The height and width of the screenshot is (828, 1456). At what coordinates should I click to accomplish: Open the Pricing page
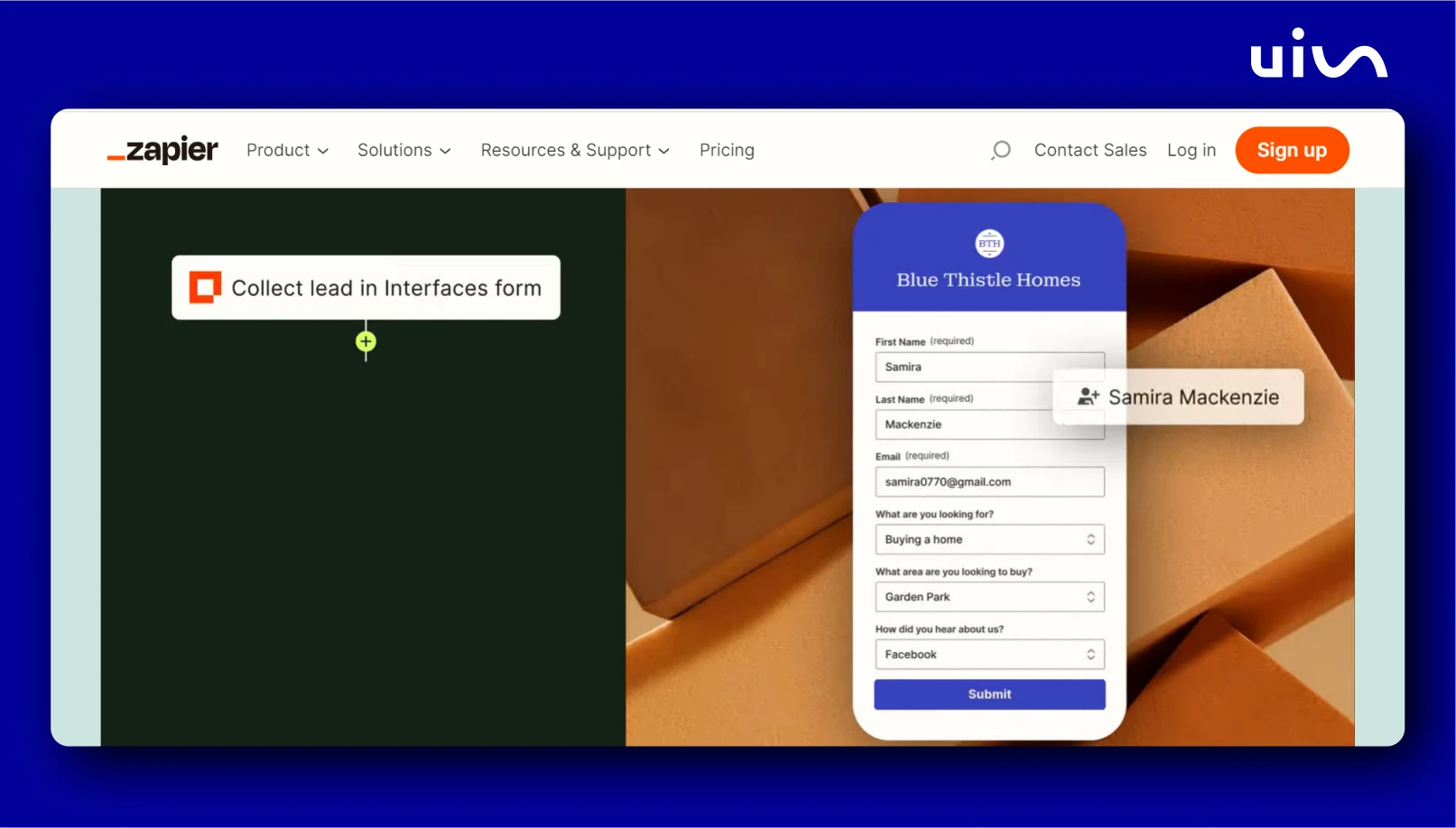coord(727,150)
